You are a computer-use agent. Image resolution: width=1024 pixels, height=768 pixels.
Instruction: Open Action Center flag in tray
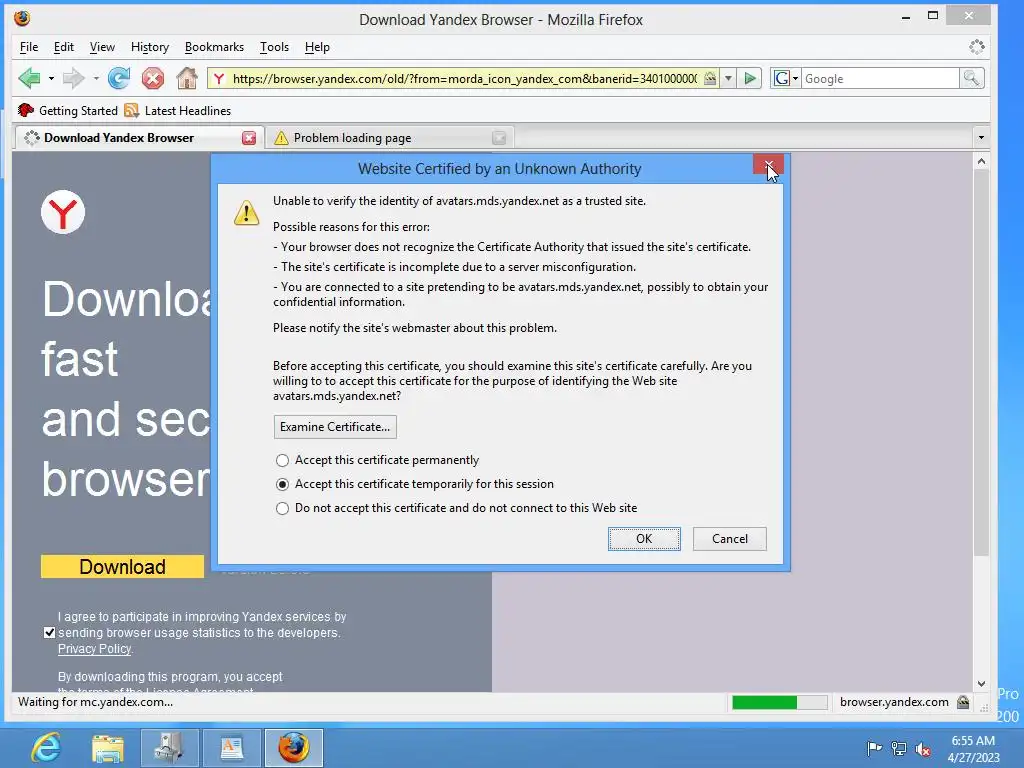(874, 748)
